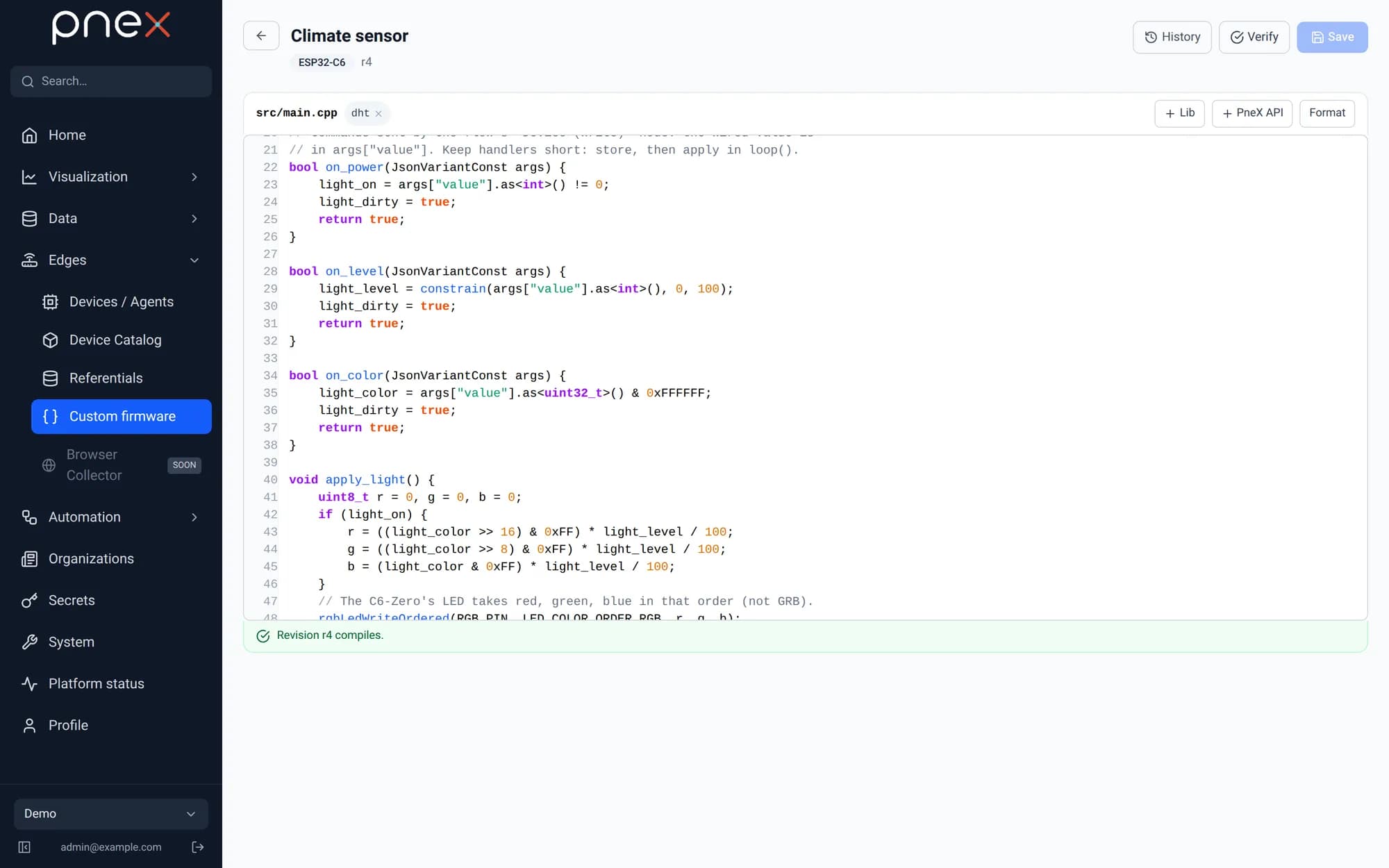1389x868 pixels.
Task: Format the source code
Action: (x=1327, y=113)
